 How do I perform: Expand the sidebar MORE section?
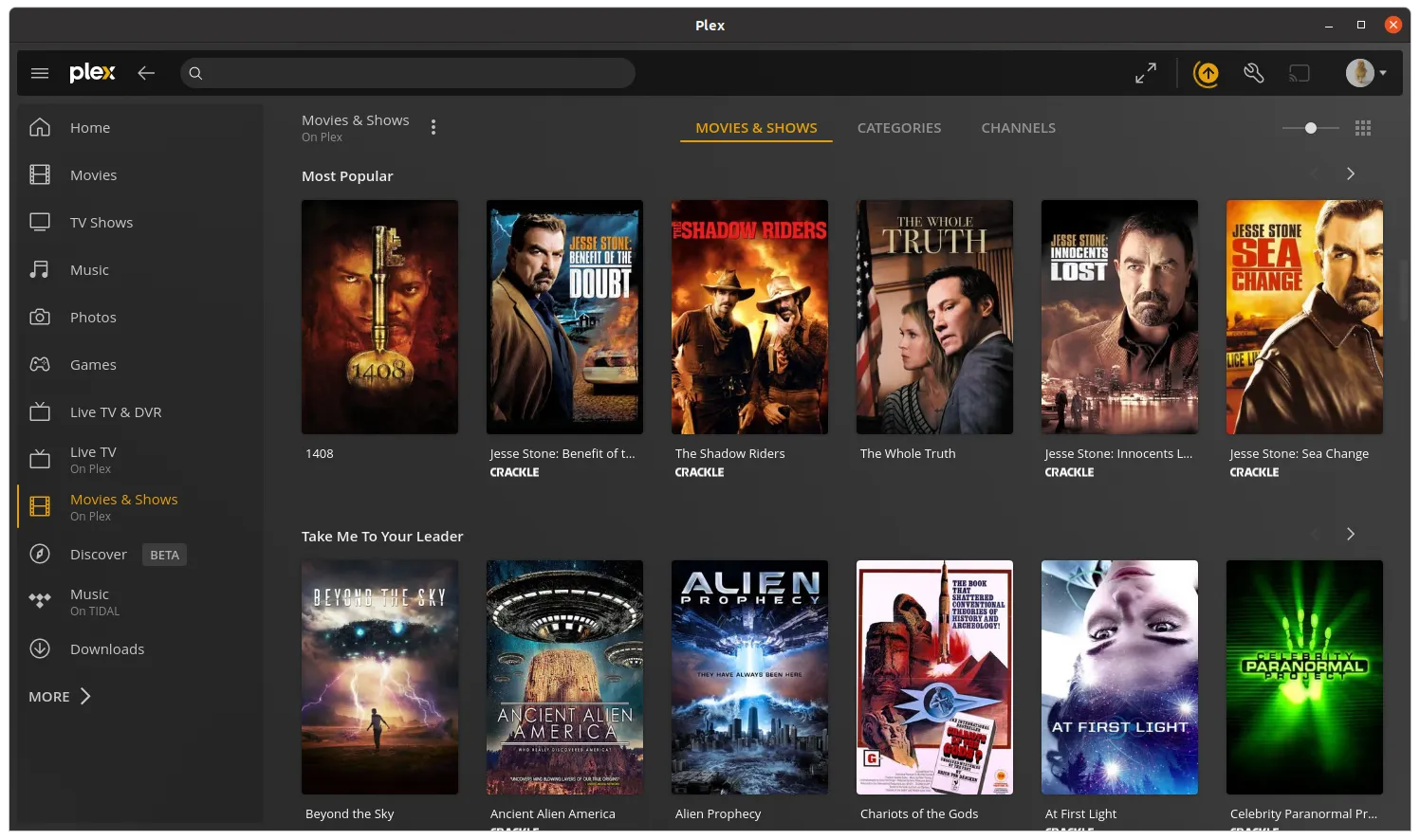click(x=60, y=696)
